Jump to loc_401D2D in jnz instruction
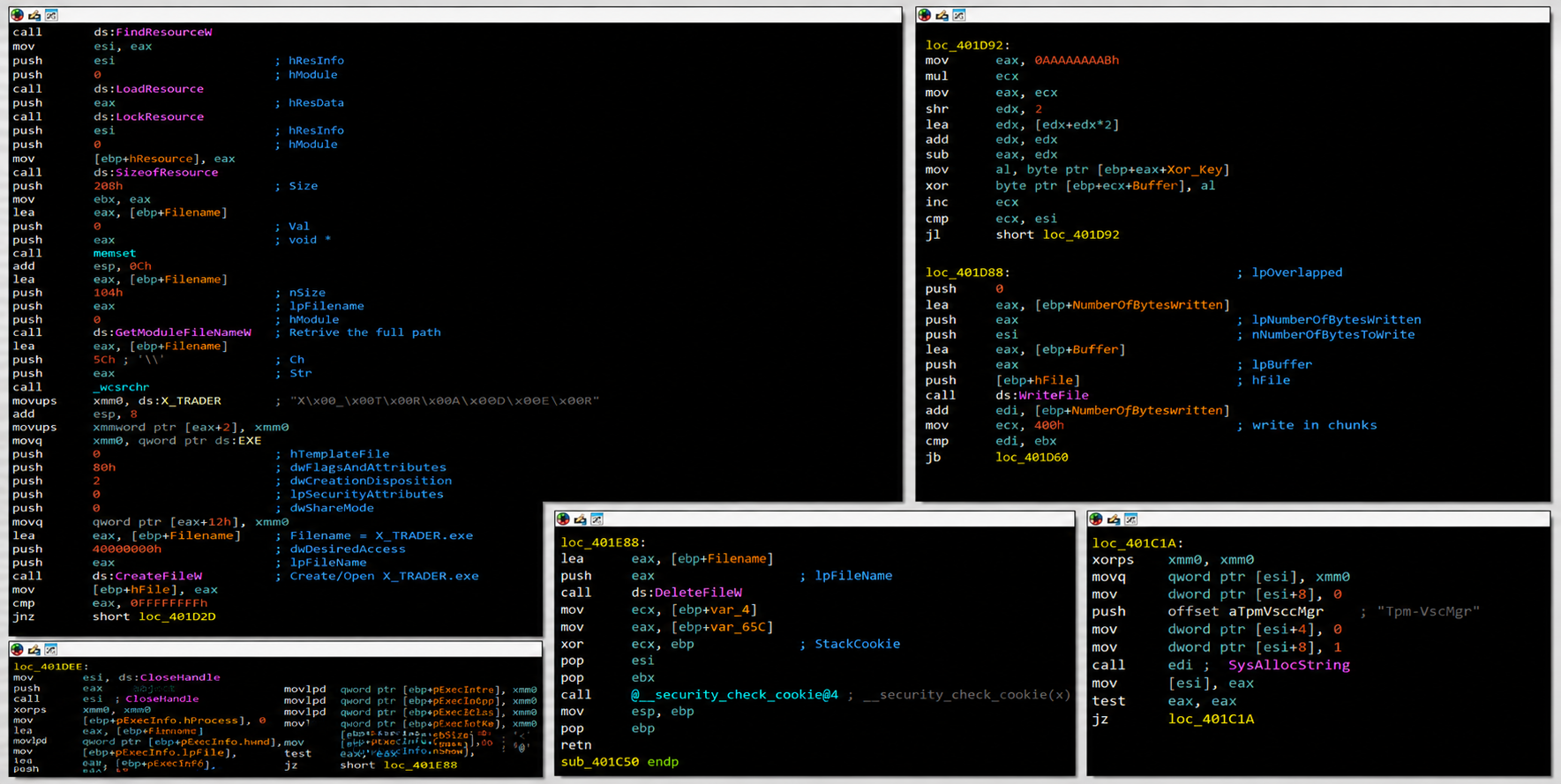Image resolution: width=1561 pixels, height=784 pixels. point(176,616)
